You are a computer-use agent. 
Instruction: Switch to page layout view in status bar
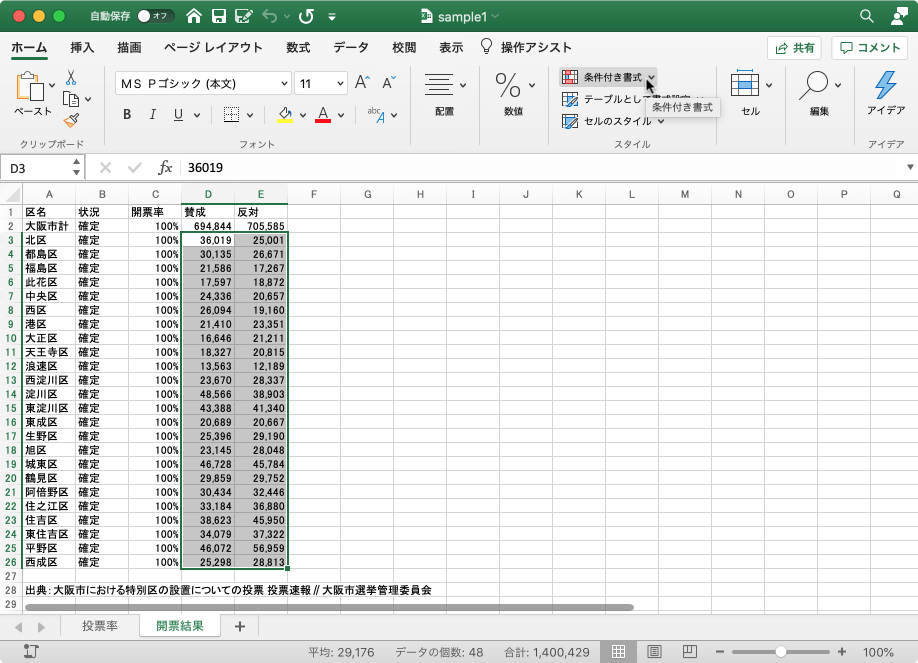coord(654,650)
